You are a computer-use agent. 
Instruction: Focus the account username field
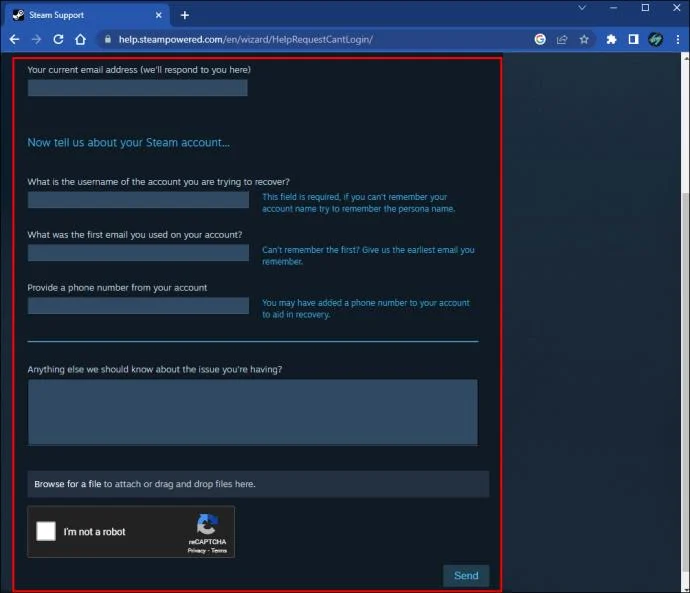[138, 200]
